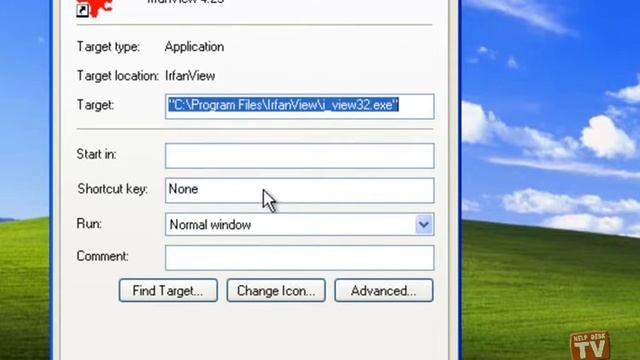Click the Target path input field
Image resolution: width=640 pixels, height=360 pixels.
300,107
